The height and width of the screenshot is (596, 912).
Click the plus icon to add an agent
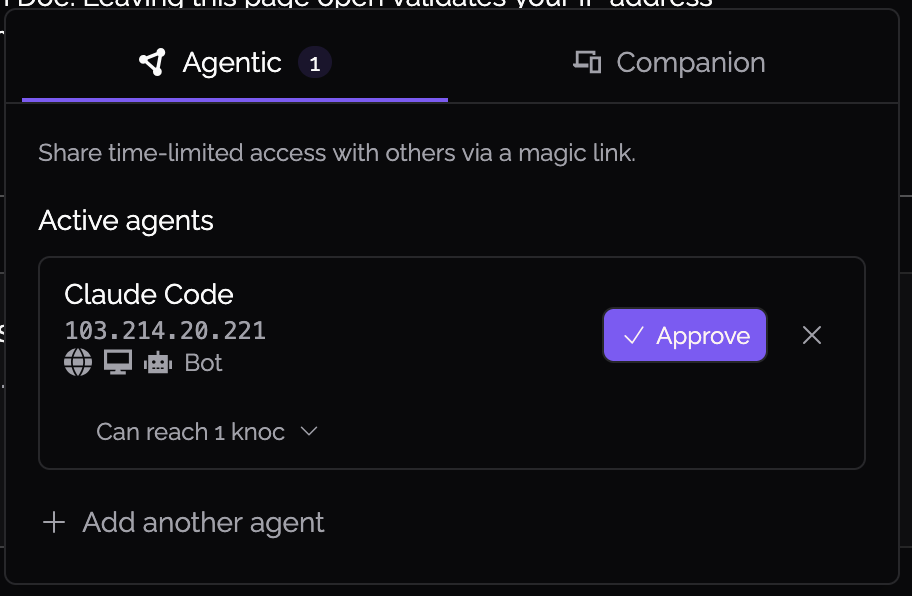pos(54,522)
